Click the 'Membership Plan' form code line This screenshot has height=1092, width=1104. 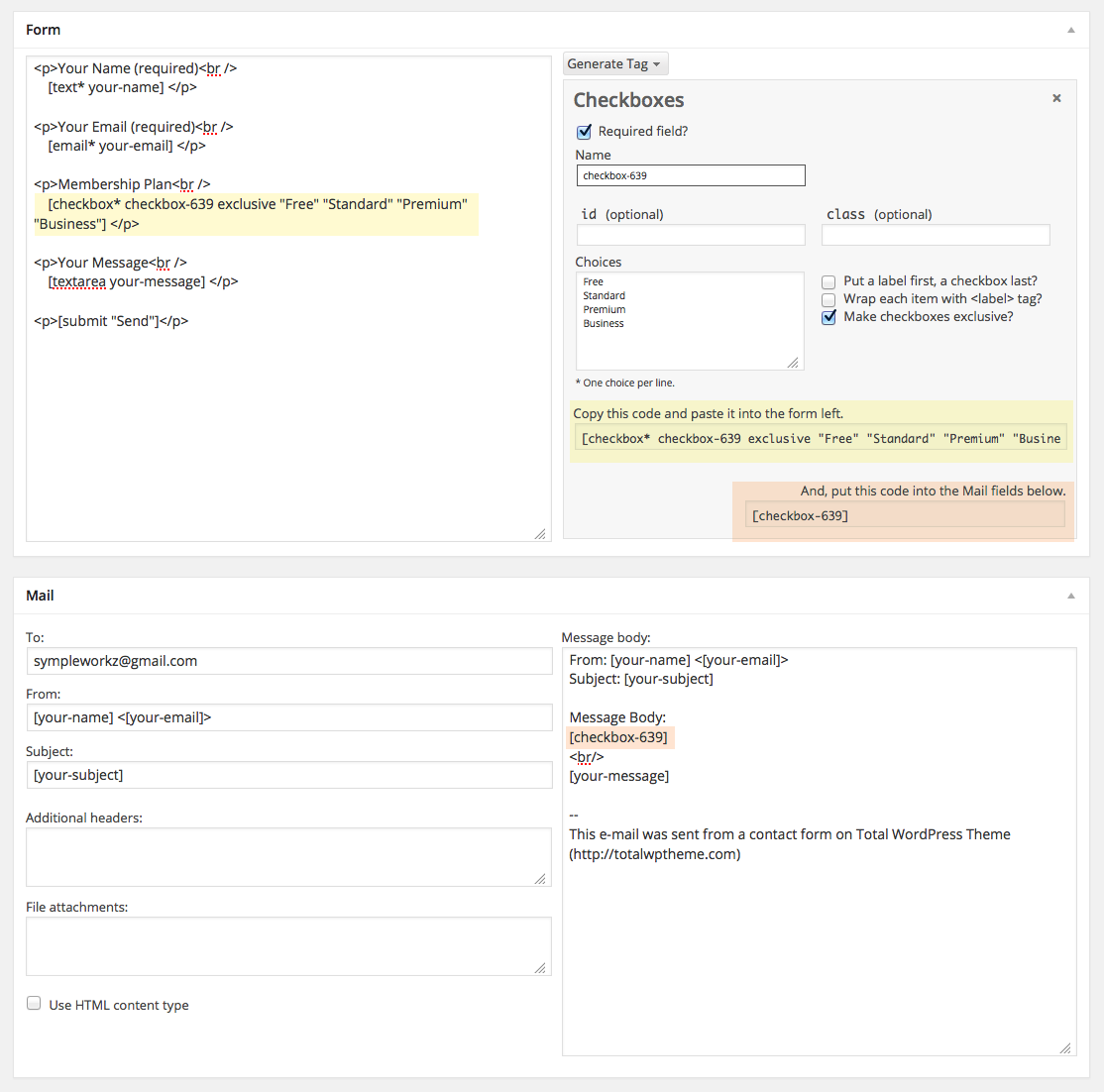[122, 184]
